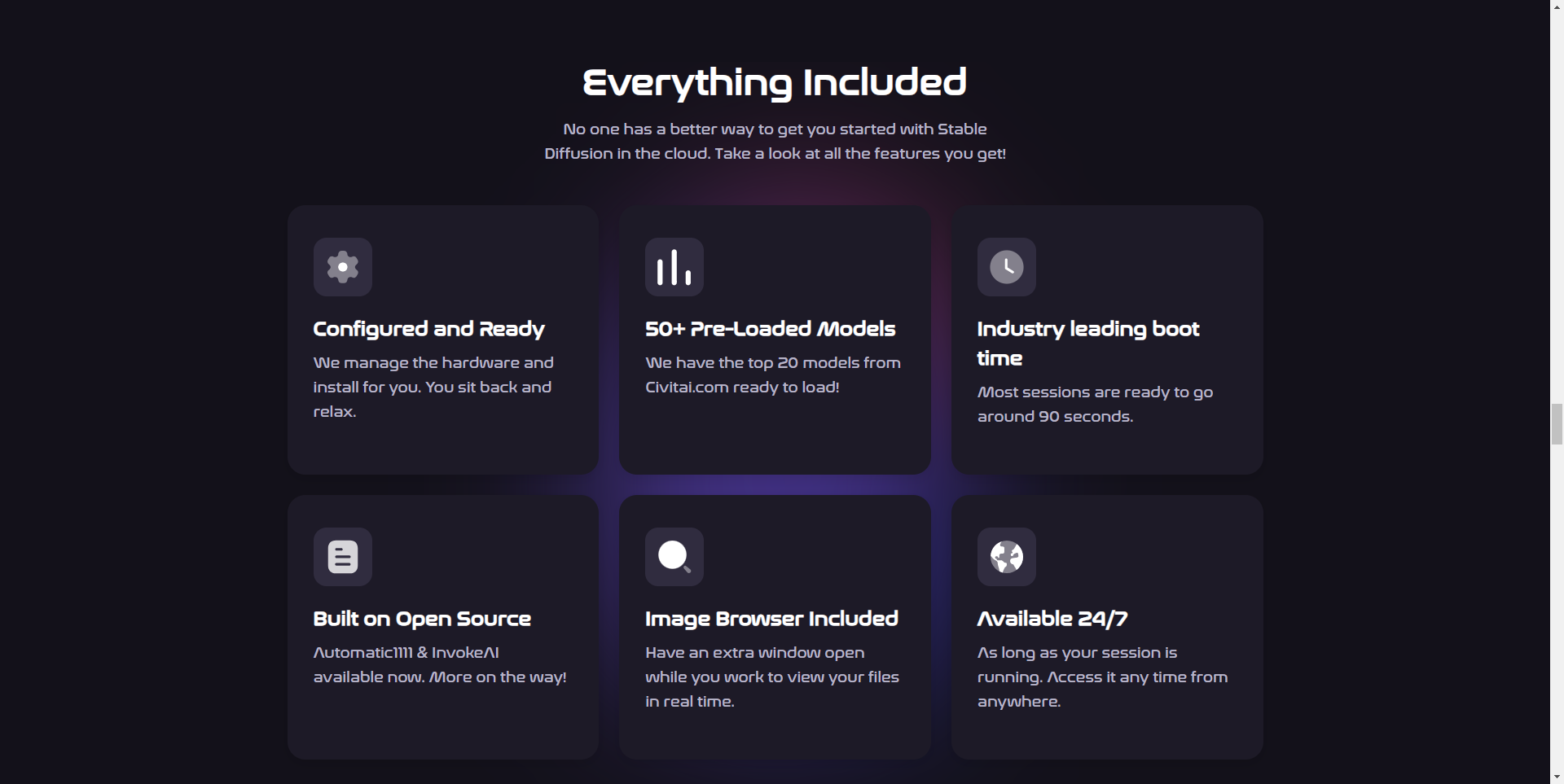The height and width of the screenshot is (784, 1564).
Task: Click the gear icon above Configured and Ready
Action: 343,267
